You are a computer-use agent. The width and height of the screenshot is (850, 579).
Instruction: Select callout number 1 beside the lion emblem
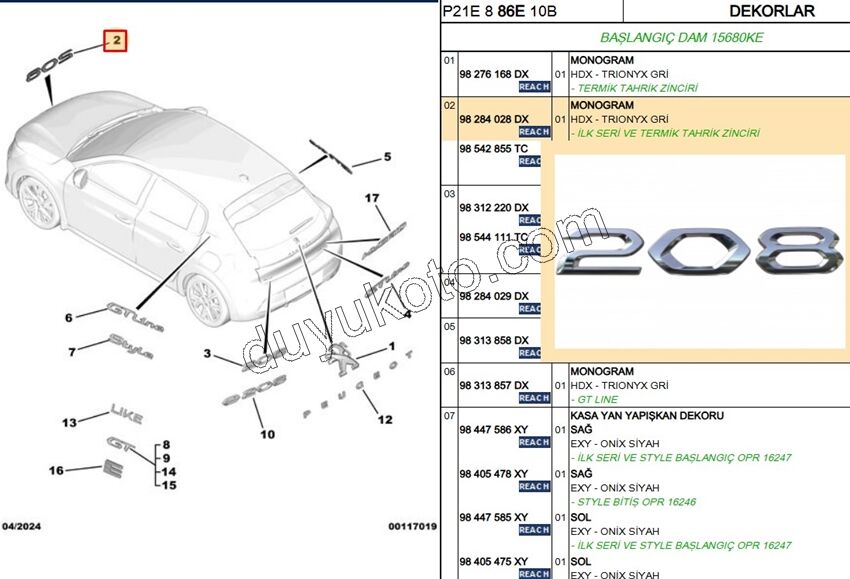pos(392,346)
